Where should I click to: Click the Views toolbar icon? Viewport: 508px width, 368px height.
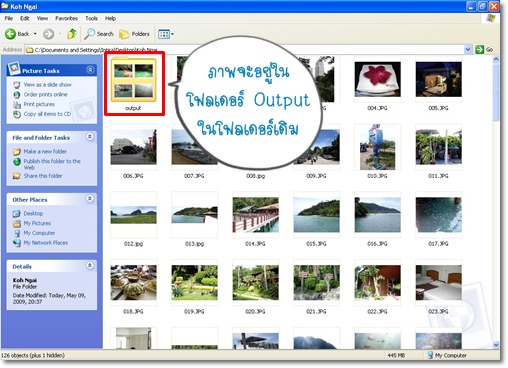(x=166, y=34)
